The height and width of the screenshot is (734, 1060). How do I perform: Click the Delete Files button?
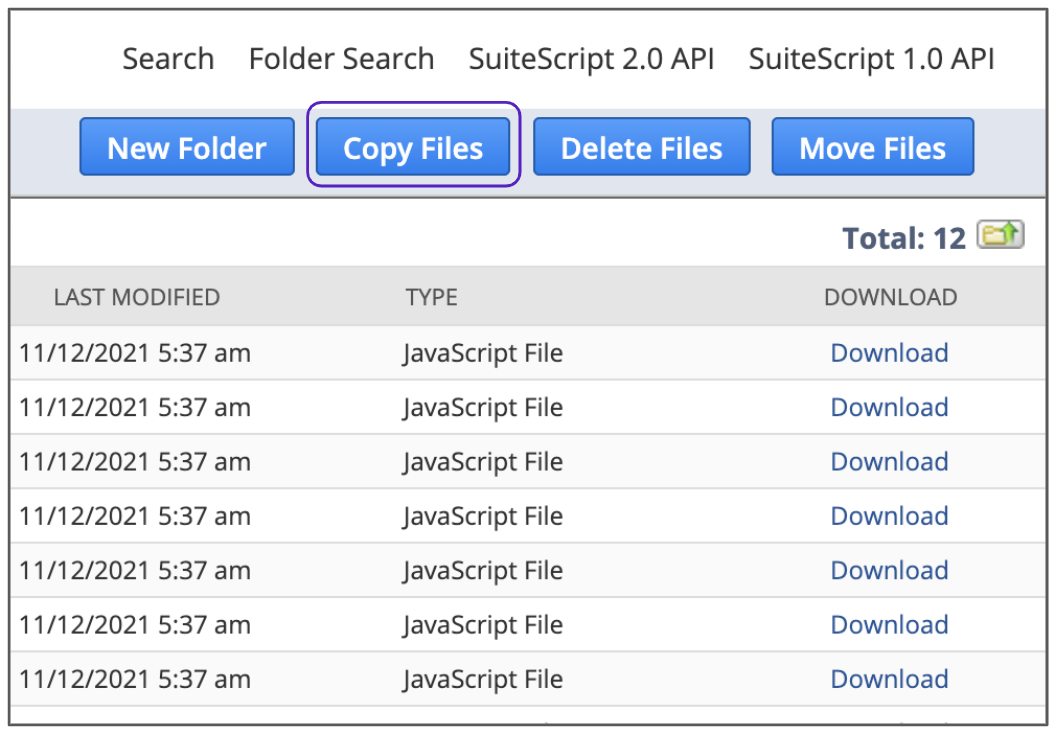pyautogui.click(x=641, y=148)
